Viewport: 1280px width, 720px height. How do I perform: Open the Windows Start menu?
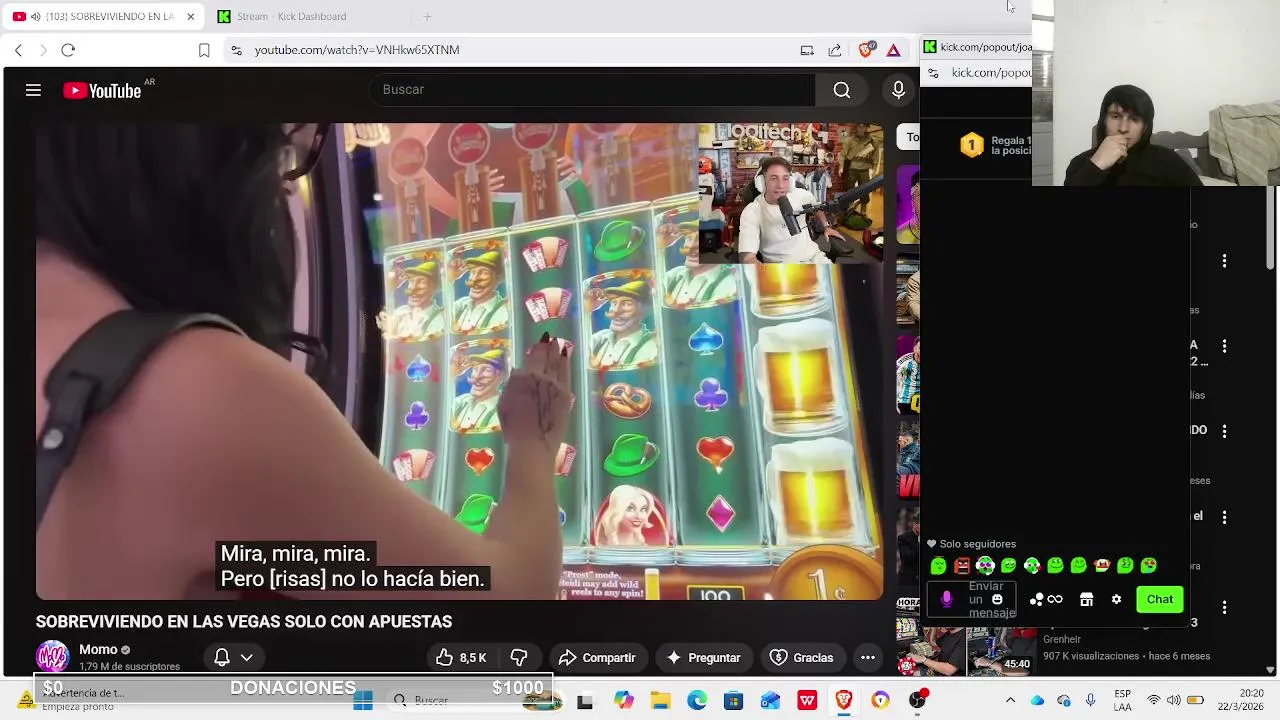pos(363,701)
